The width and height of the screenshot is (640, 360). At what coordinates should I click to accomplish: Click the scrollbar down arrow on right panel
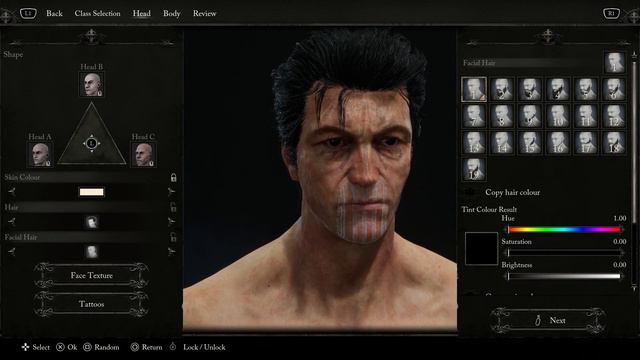(x=634, y=289)
